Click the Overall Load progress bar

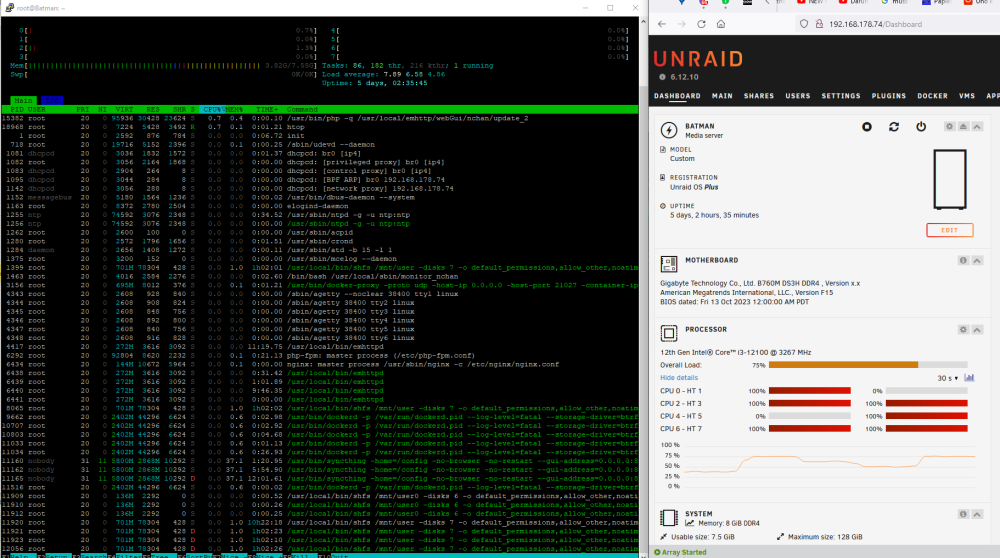pyautogui.click(x=868, y=365)
